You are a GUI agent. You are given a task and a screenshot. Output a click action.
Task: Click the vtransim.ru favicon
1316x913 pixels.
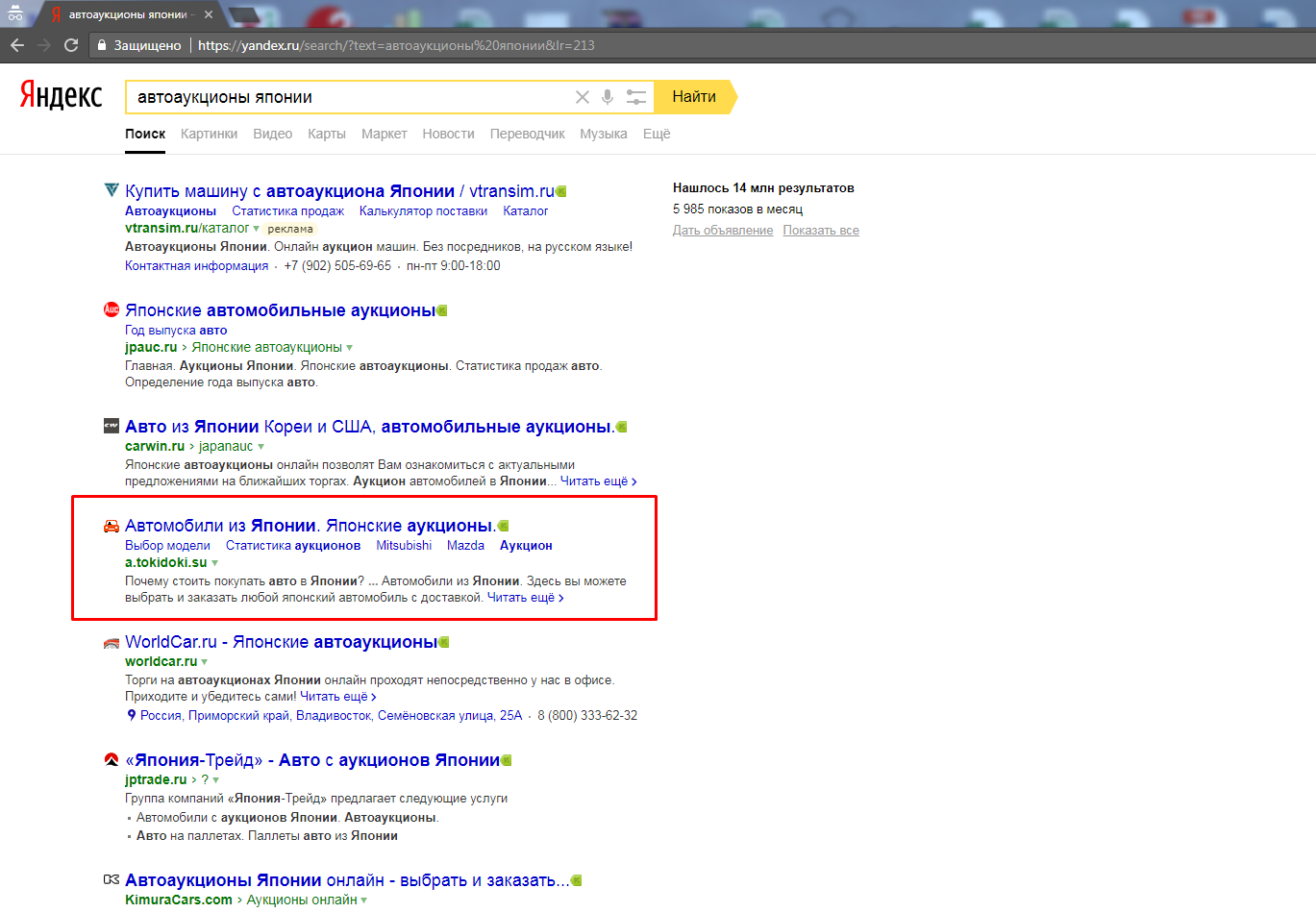112,190
